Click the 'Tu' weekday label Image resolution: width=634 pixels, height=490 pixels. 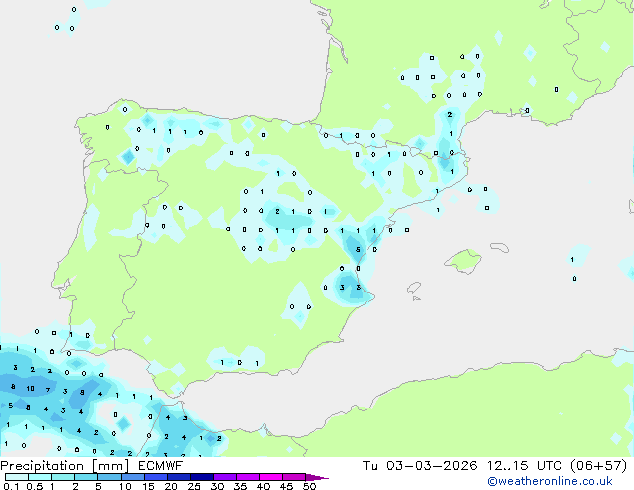370,466
